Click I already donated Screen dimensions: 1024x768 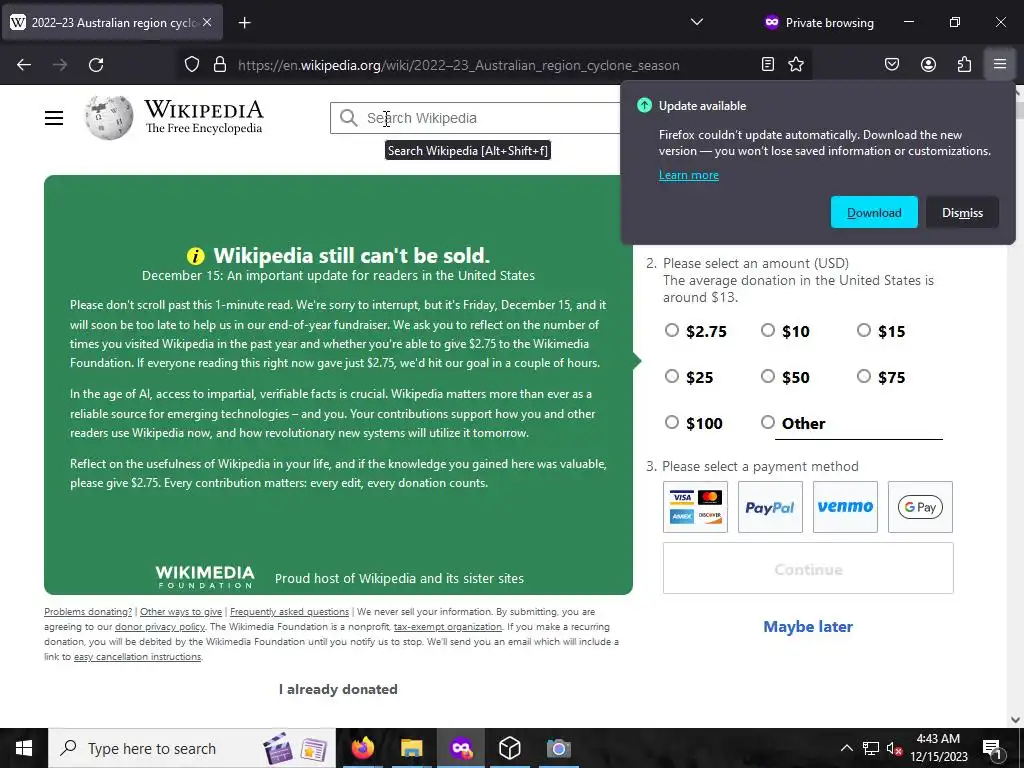point(338,690)
